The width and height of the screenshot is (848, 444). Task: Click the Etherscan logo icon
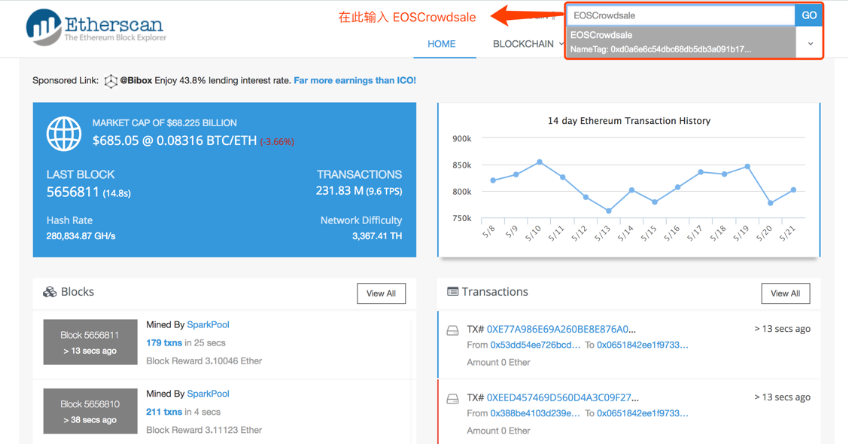point(43,27)
